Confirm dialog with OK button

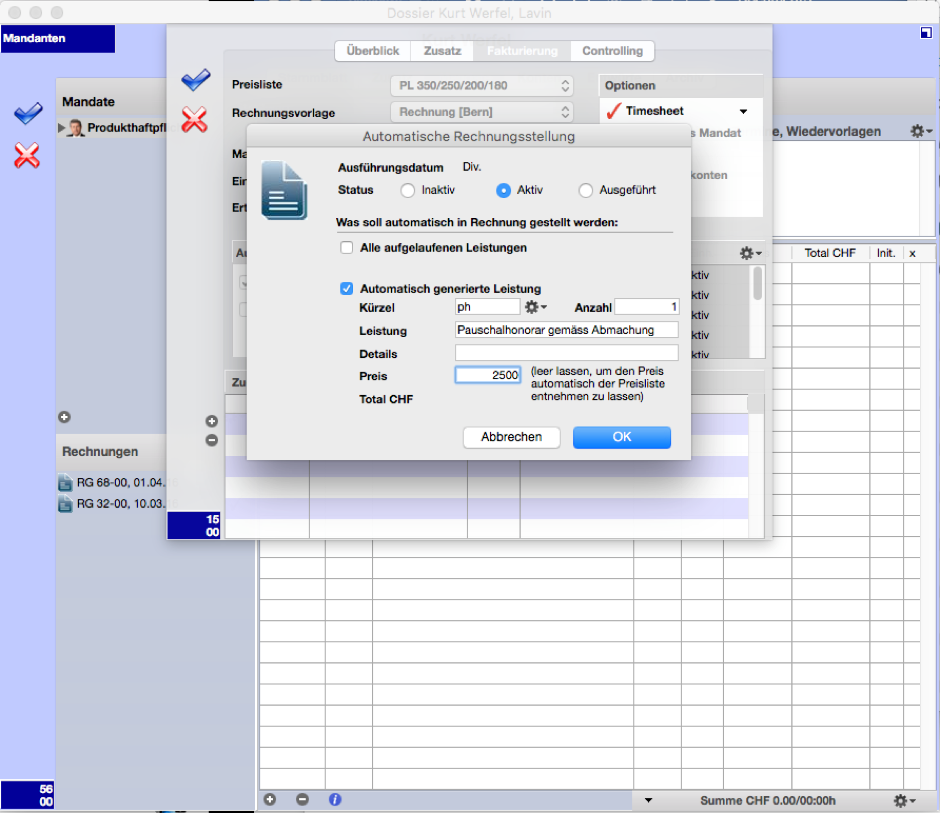(x=622, y=437)
